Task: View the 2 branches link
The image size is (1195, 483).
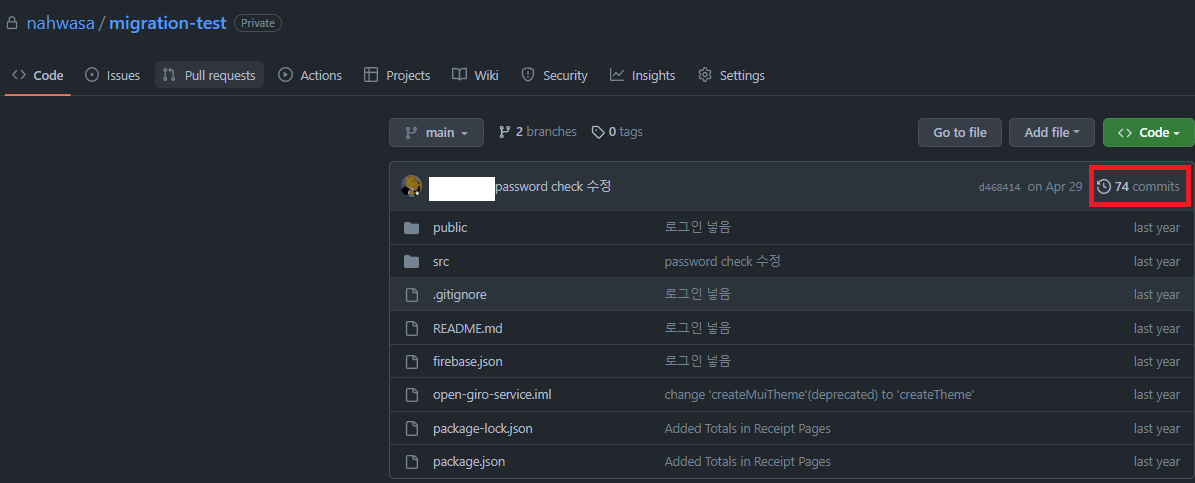Action: (537, 132)
